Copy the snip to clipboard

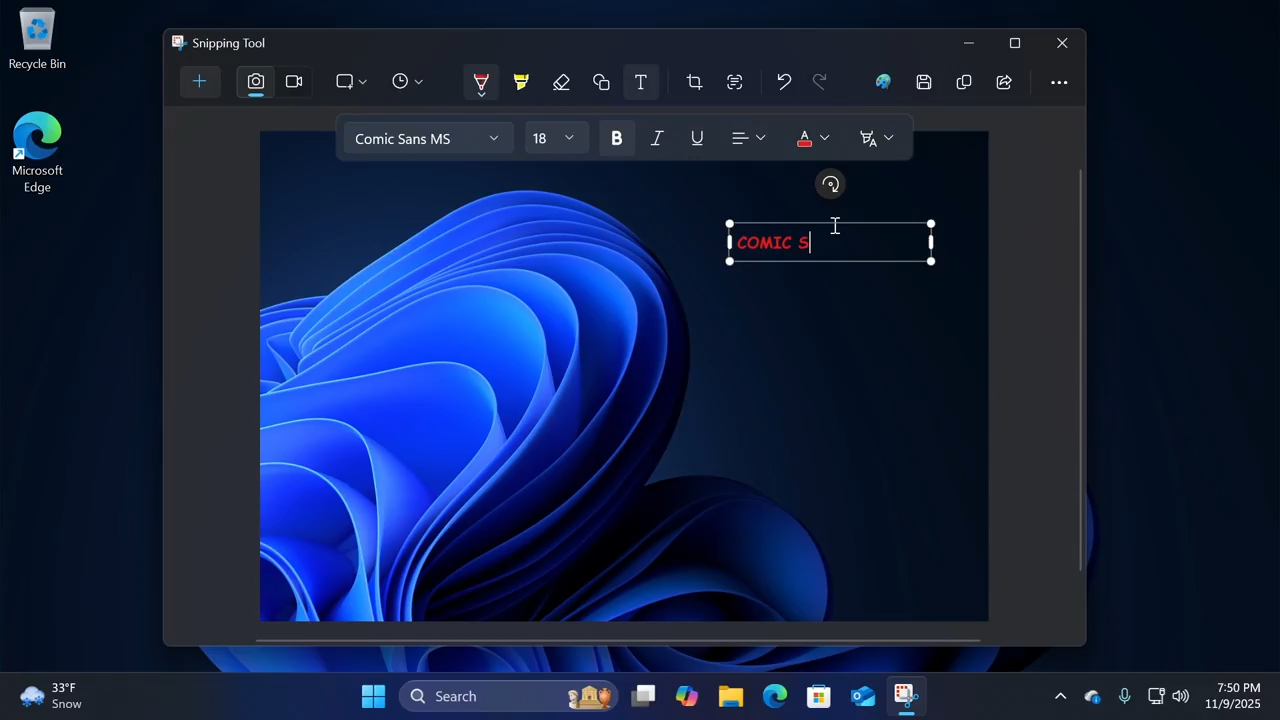(x=964, y=82)
